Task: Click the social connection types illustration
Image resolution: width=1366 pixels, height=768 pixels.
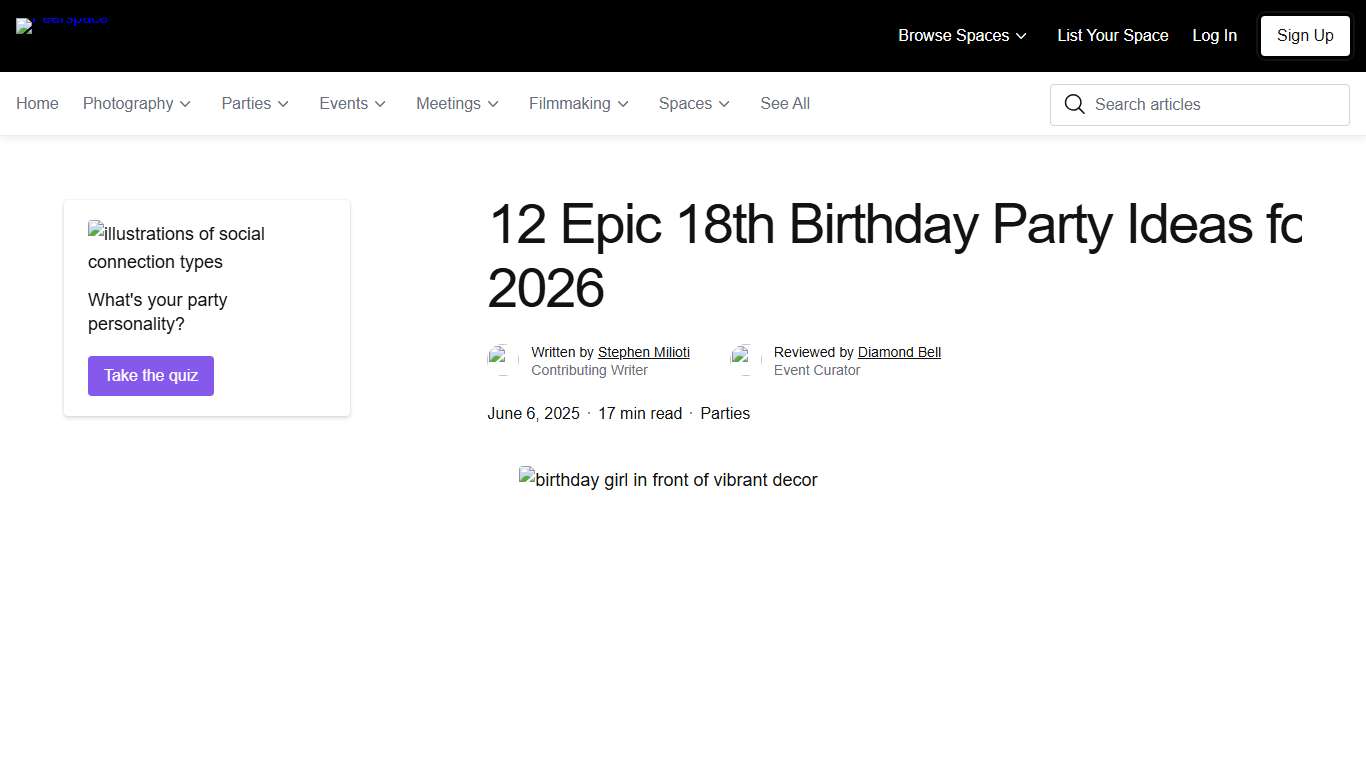Action: point(176,247)
